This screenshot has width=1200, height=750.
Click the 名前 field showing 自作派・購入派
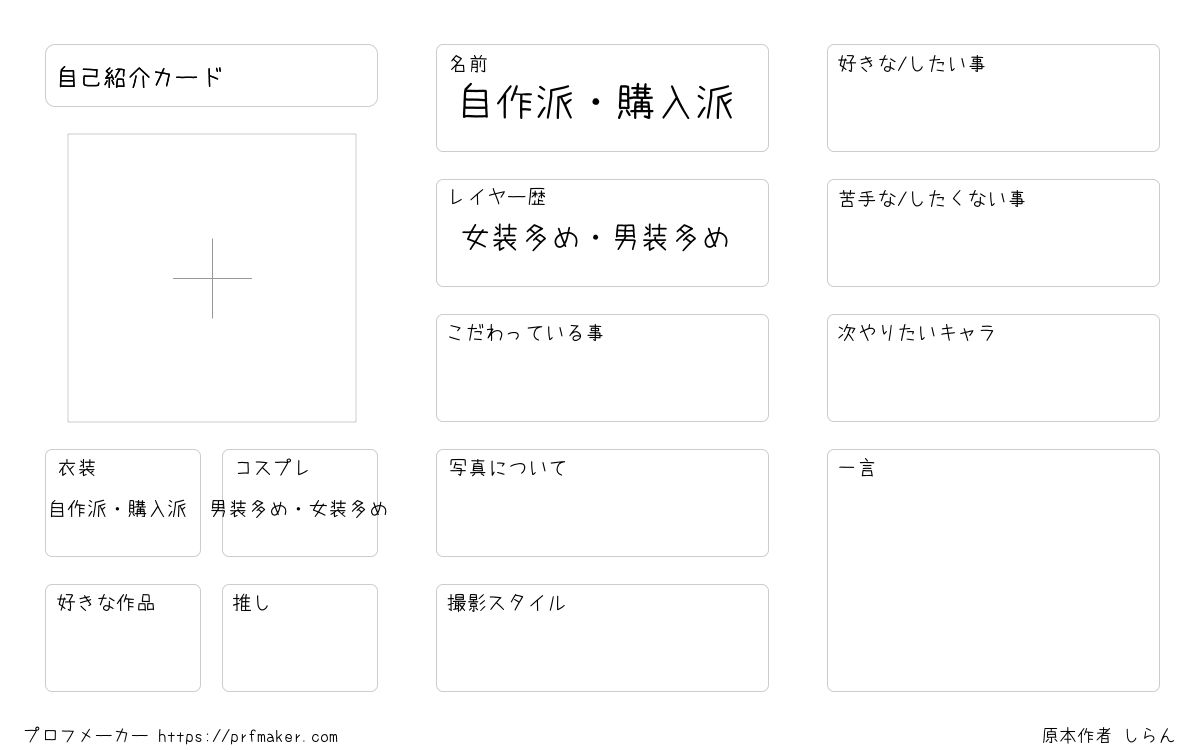tap(602, 98)
